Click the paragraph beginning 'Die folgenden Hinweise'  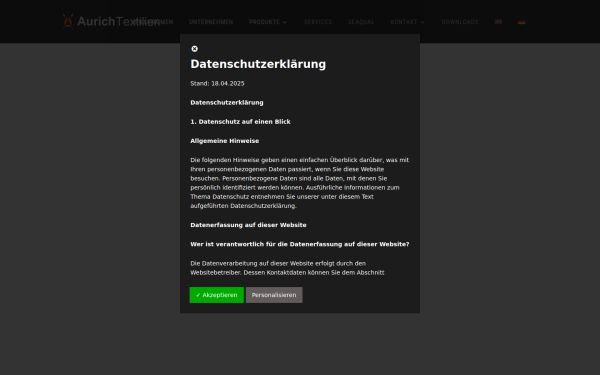click(x=300, y=183)
